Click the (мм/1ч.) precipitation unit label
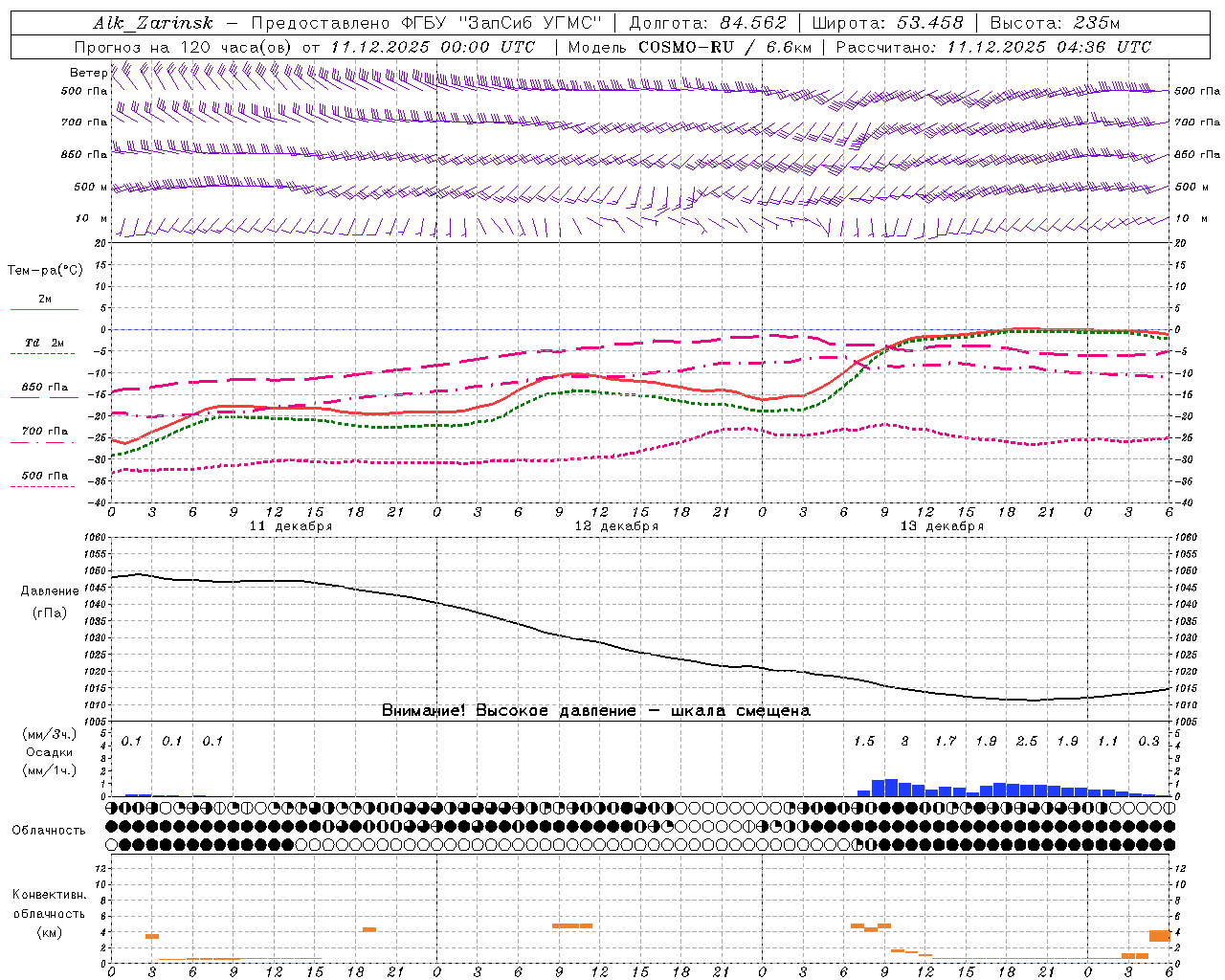Viewport: 1225px width, 980px height. click(x=50, y=770)
